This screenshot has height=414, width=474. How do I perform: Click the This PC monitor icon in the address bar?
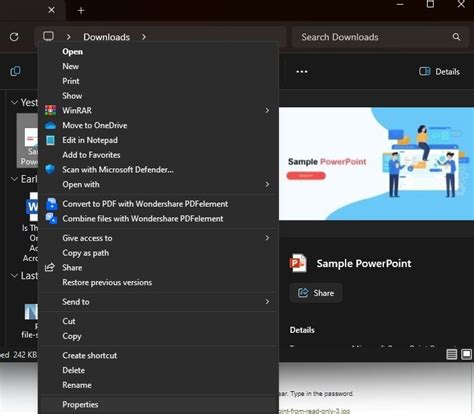(x=48, y=36)
